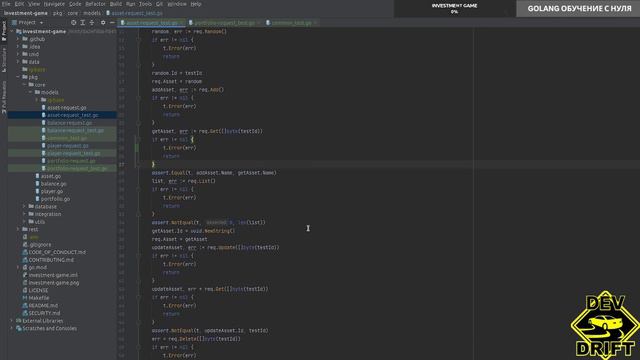Open asset.go in the project tree
The height and width of the screenshot is (360, 640).
tap(51, 176)
